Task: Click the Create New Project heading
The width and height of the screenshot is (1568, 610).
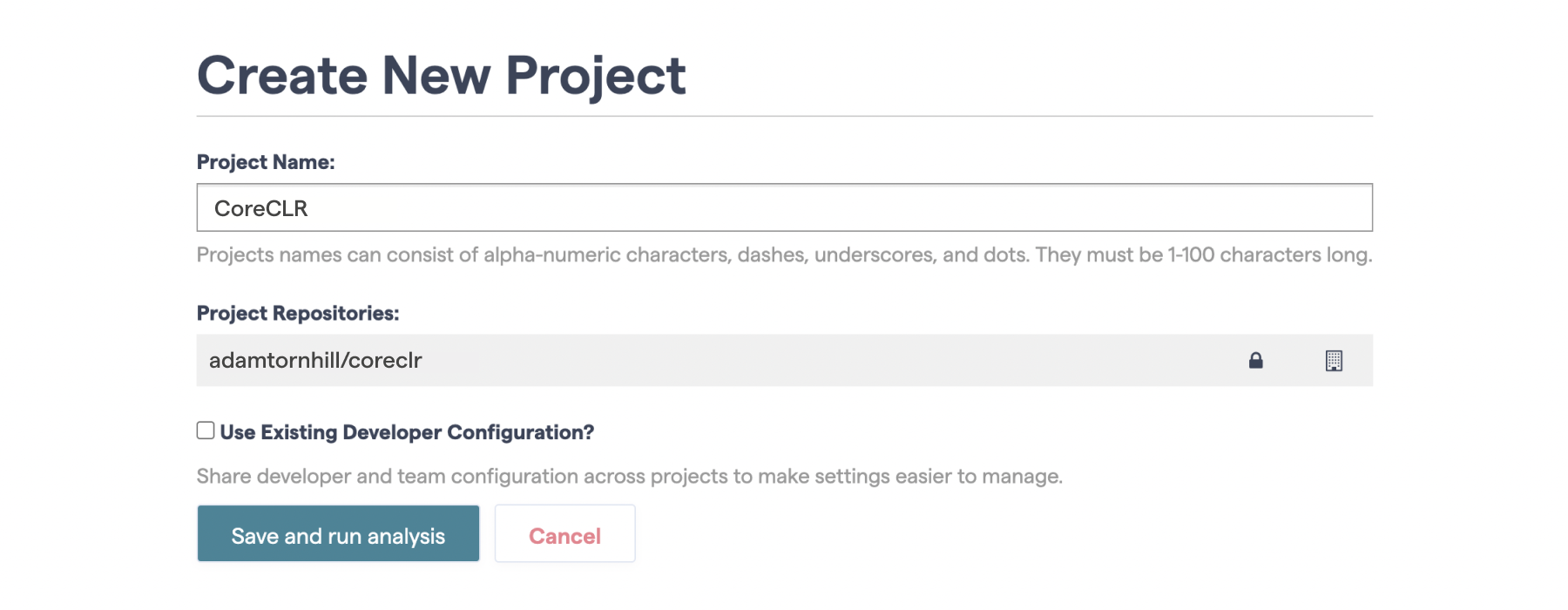Action: point(442,75)
